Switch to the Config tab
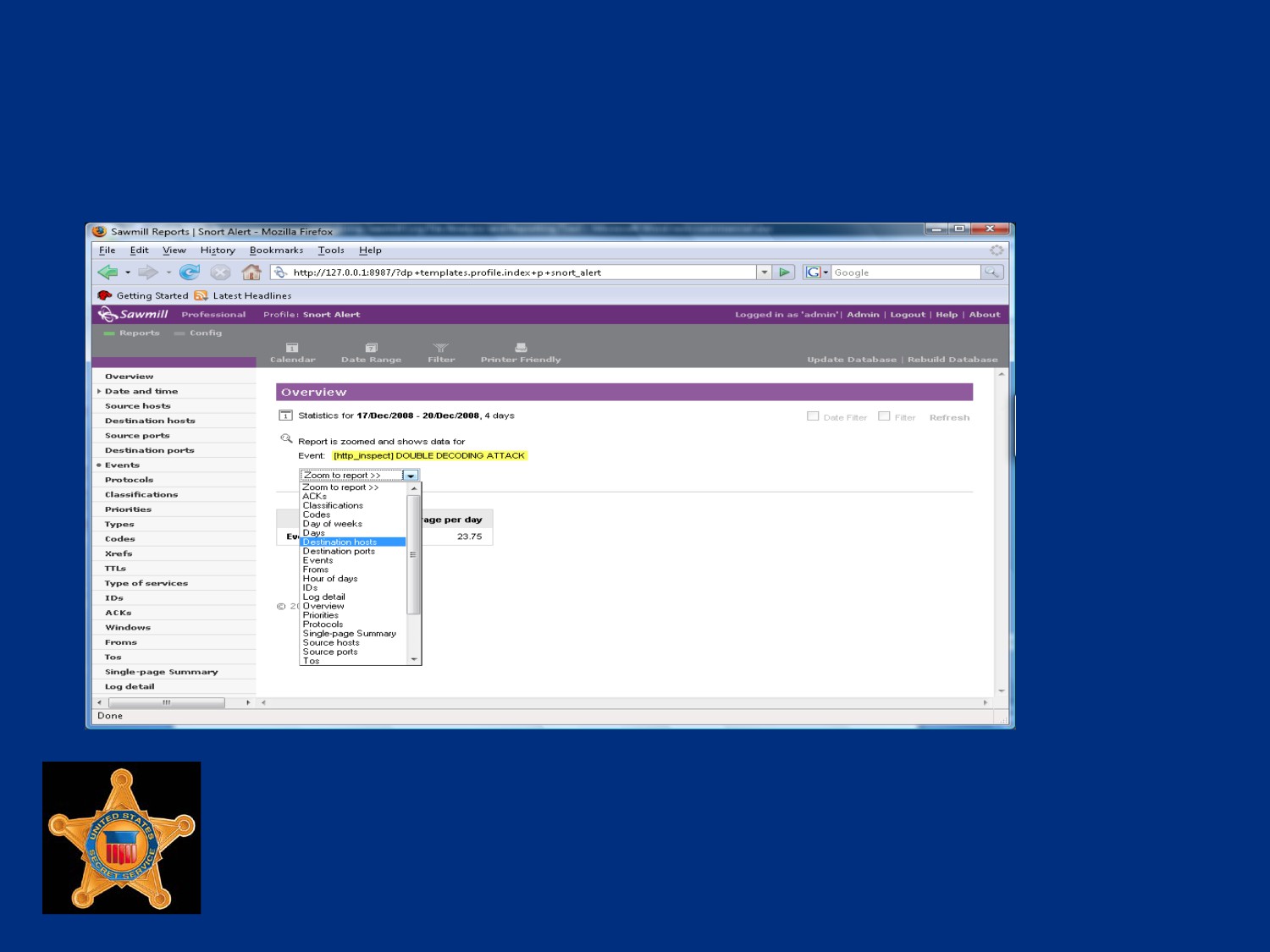Viewport: 1270px width, 952px height. coord(198,333)
